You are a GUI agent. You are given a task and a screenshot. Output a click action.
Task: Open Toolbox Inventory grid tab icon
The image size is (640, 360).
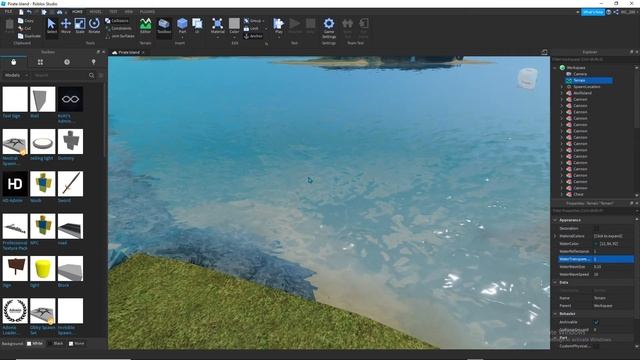[40, 62]
